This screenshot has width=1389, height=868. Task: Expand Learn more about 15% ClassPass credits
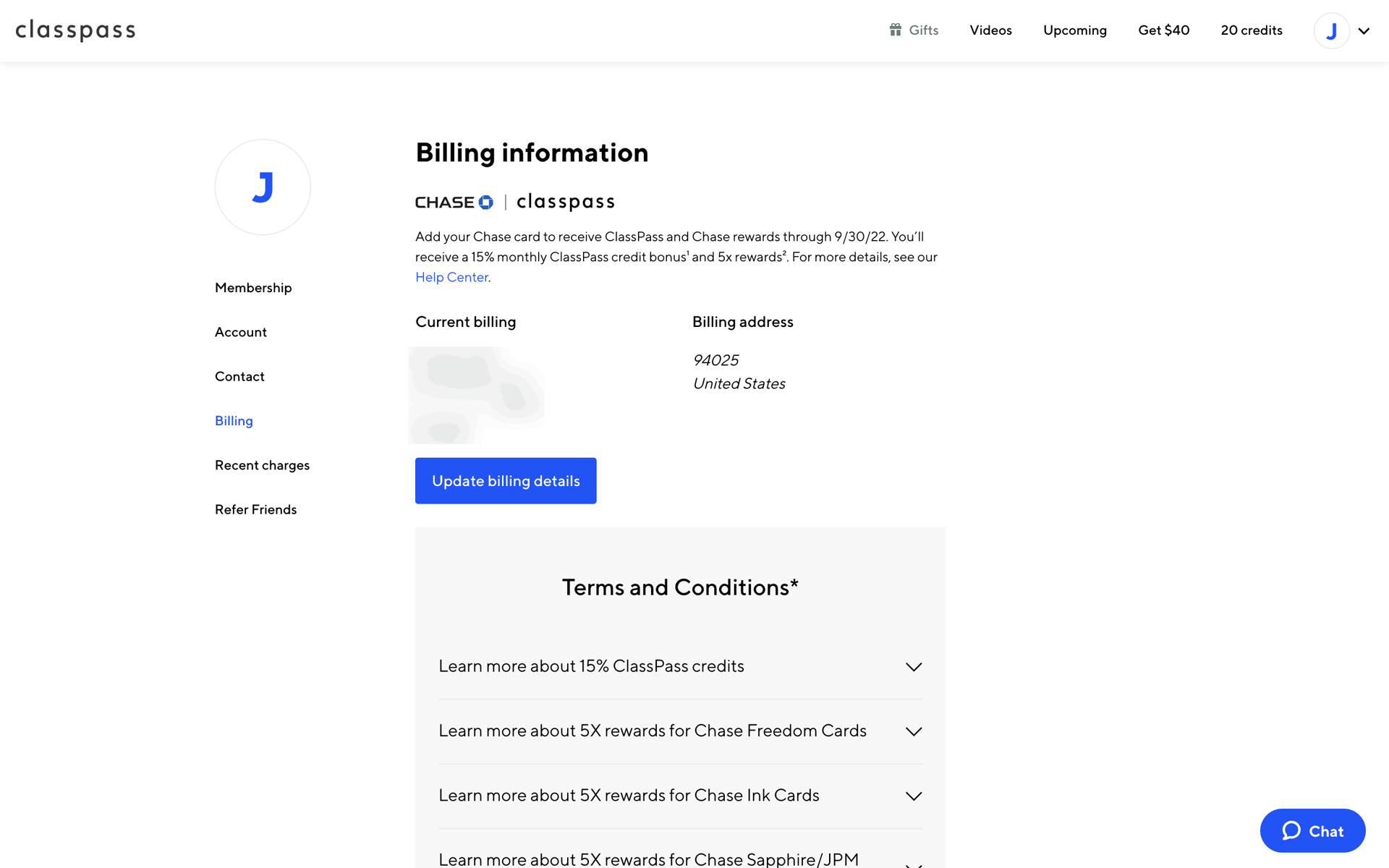click(x=680, y=667)
